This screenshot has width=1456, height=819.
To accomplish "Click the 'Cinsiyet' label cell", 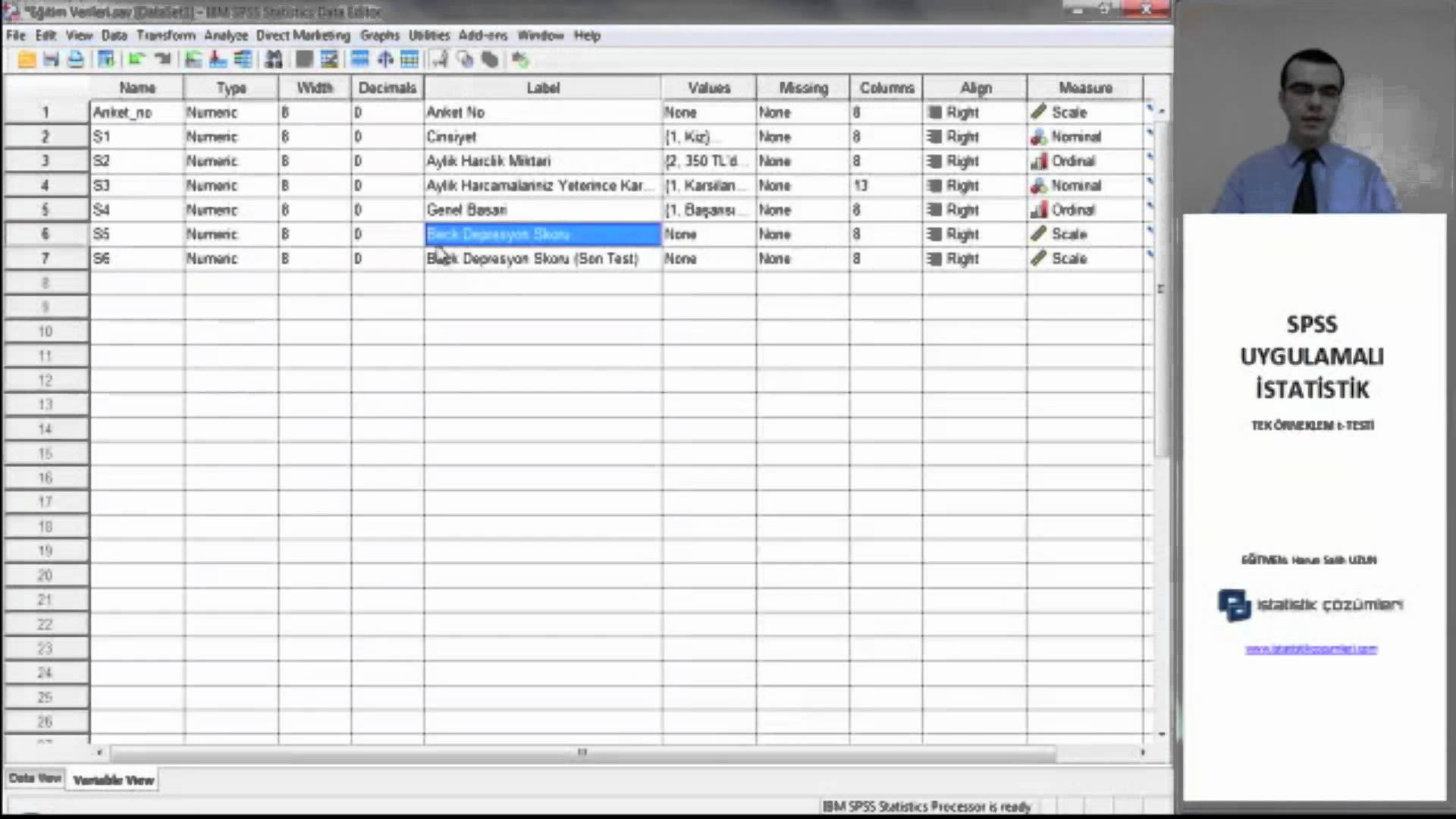I will pyautogui.click(x=543, y=136).
